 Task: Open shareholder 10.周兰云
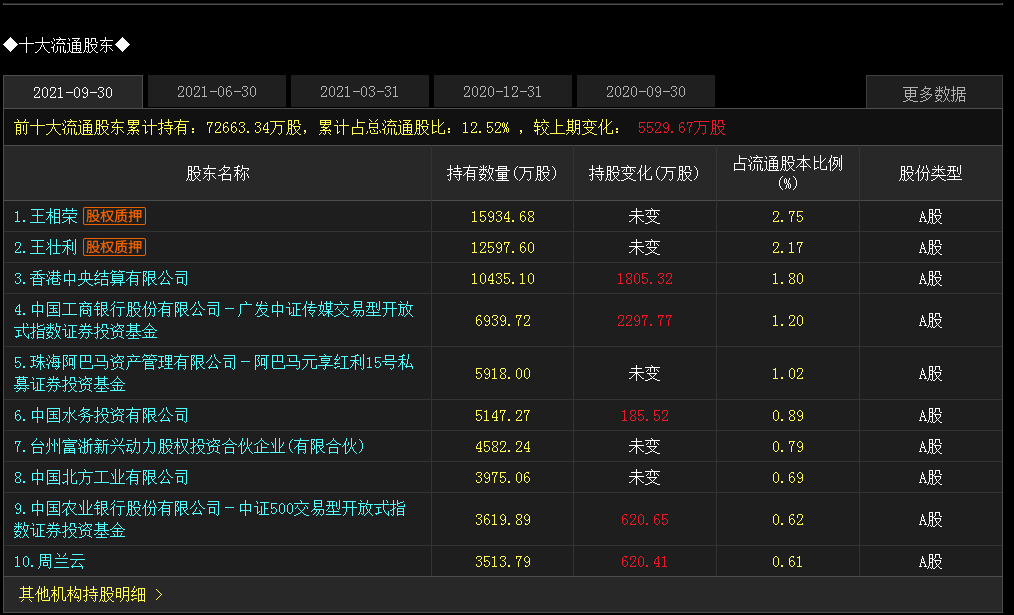pyautogui.click(x=49, y=561)
